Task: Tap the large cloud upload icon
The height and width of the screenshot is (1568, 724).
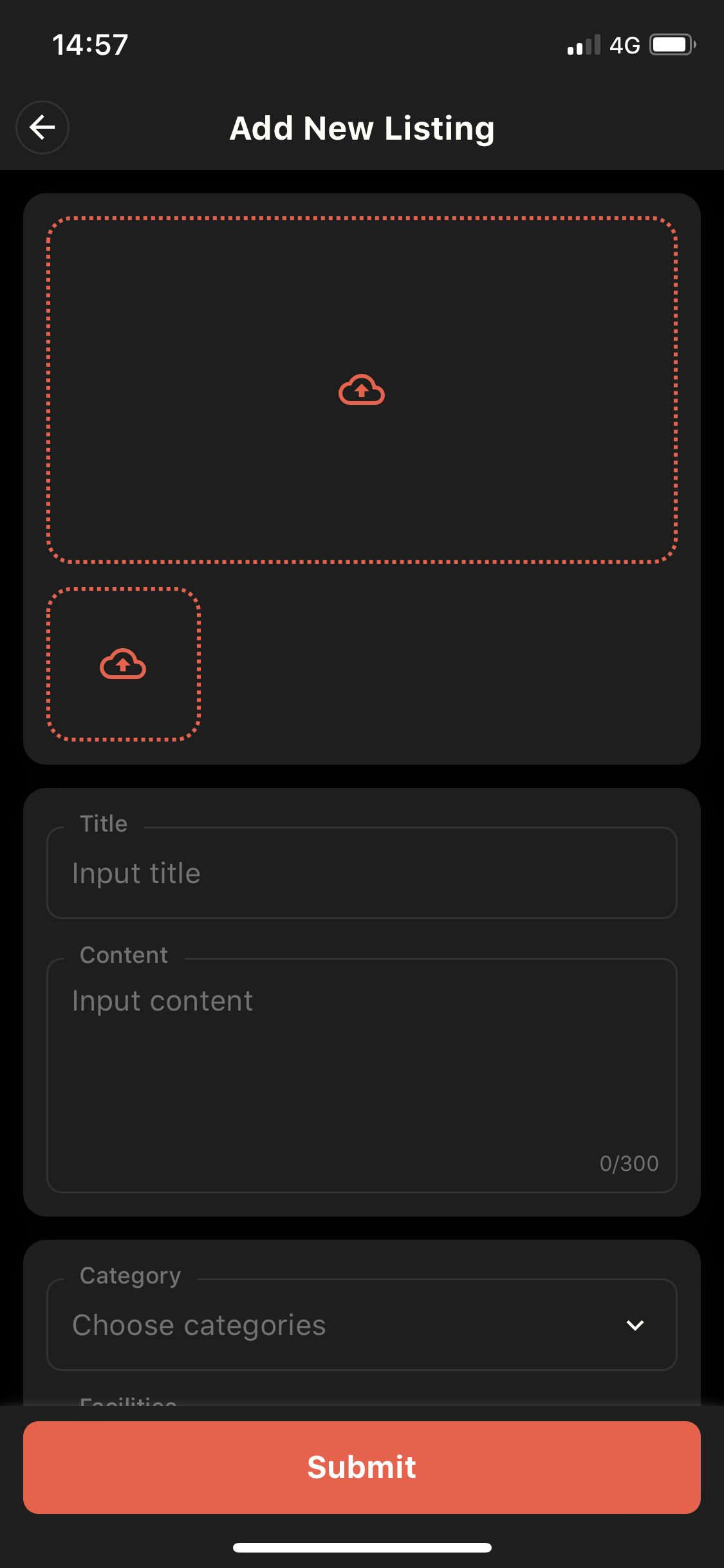Action: 362,390
